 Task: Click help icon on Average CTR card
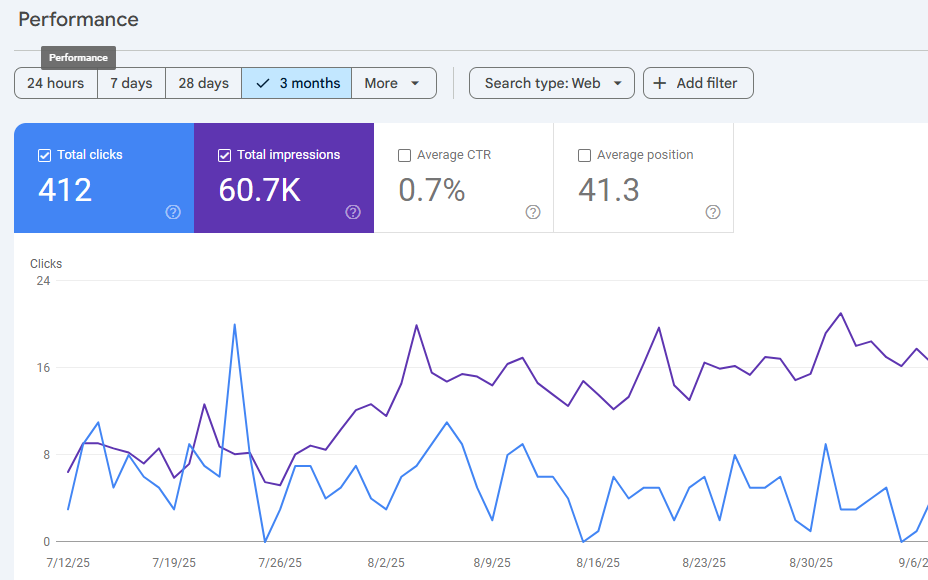click(533, 212)
